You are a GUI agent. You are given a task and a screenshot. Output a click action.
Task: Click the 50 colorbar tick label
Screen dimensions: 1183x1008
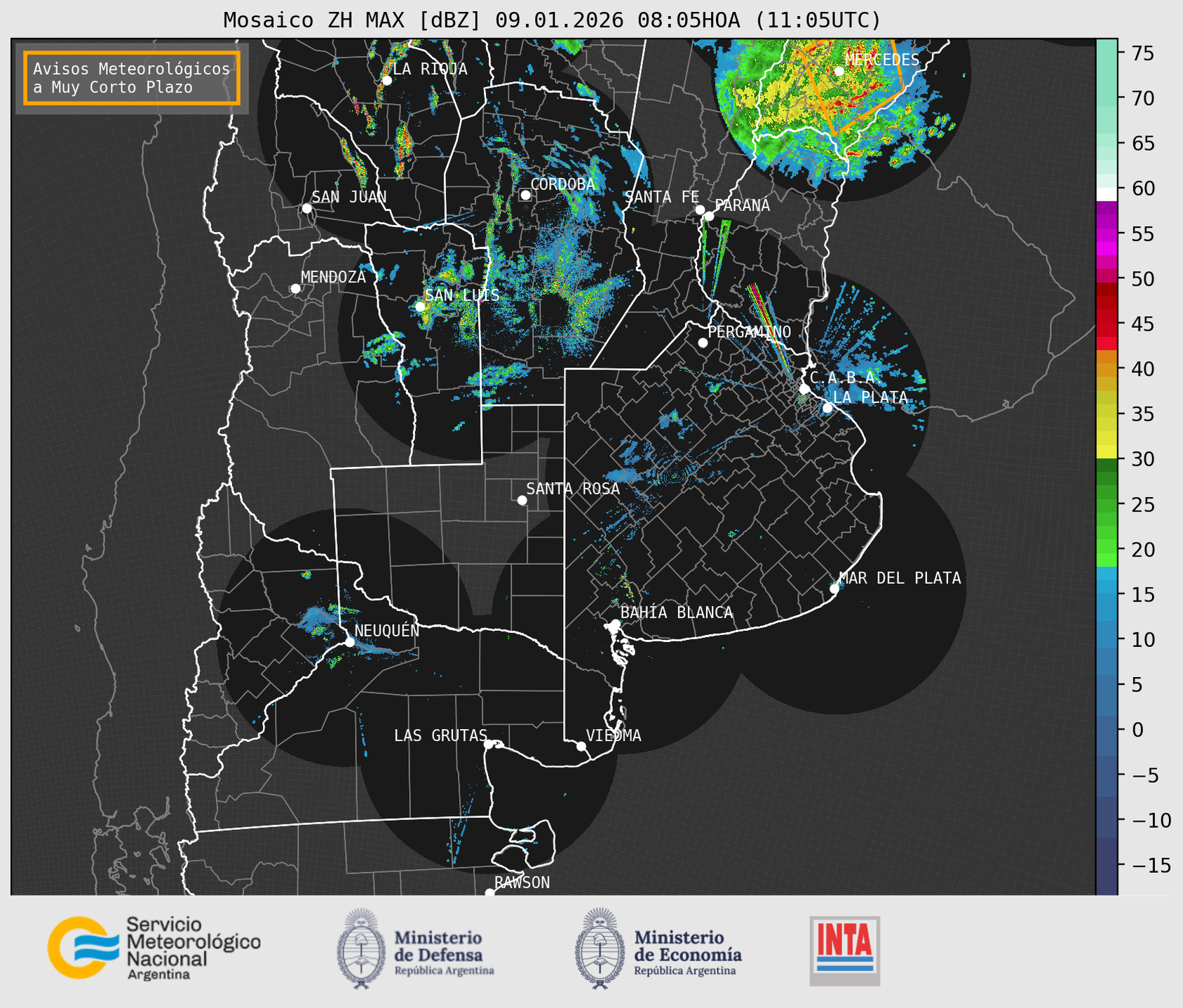1143,280
